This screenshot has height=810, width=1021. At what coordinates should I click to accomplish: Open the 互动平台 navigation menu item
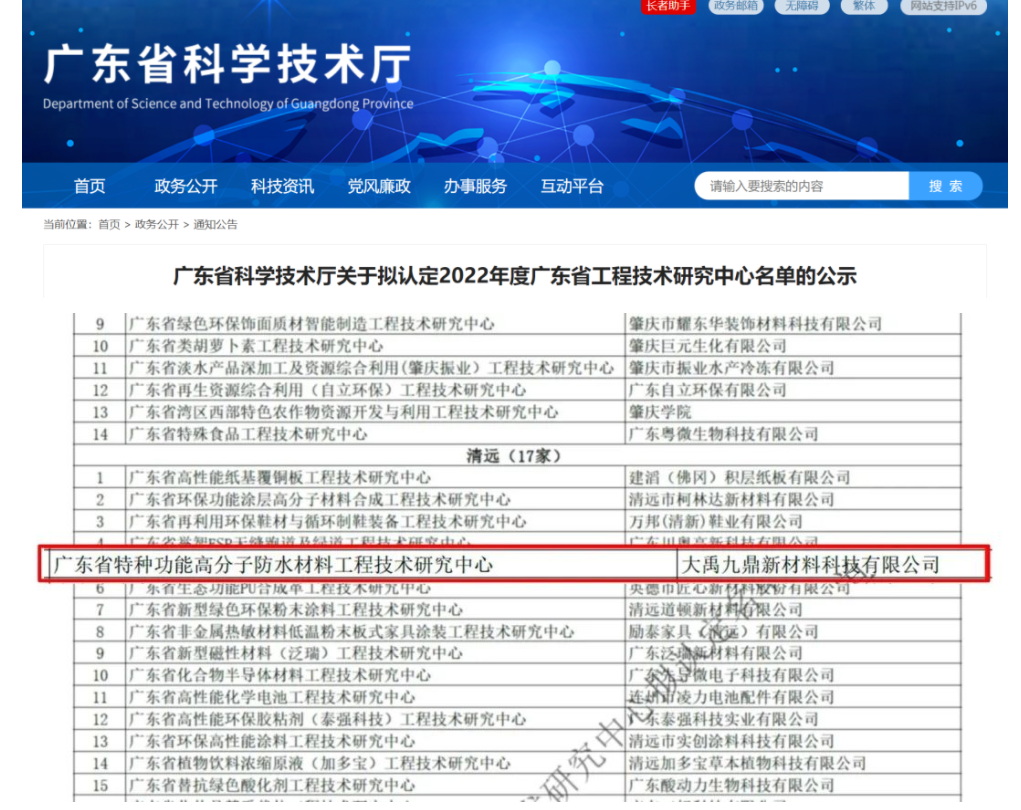click(x=572, y=186)
